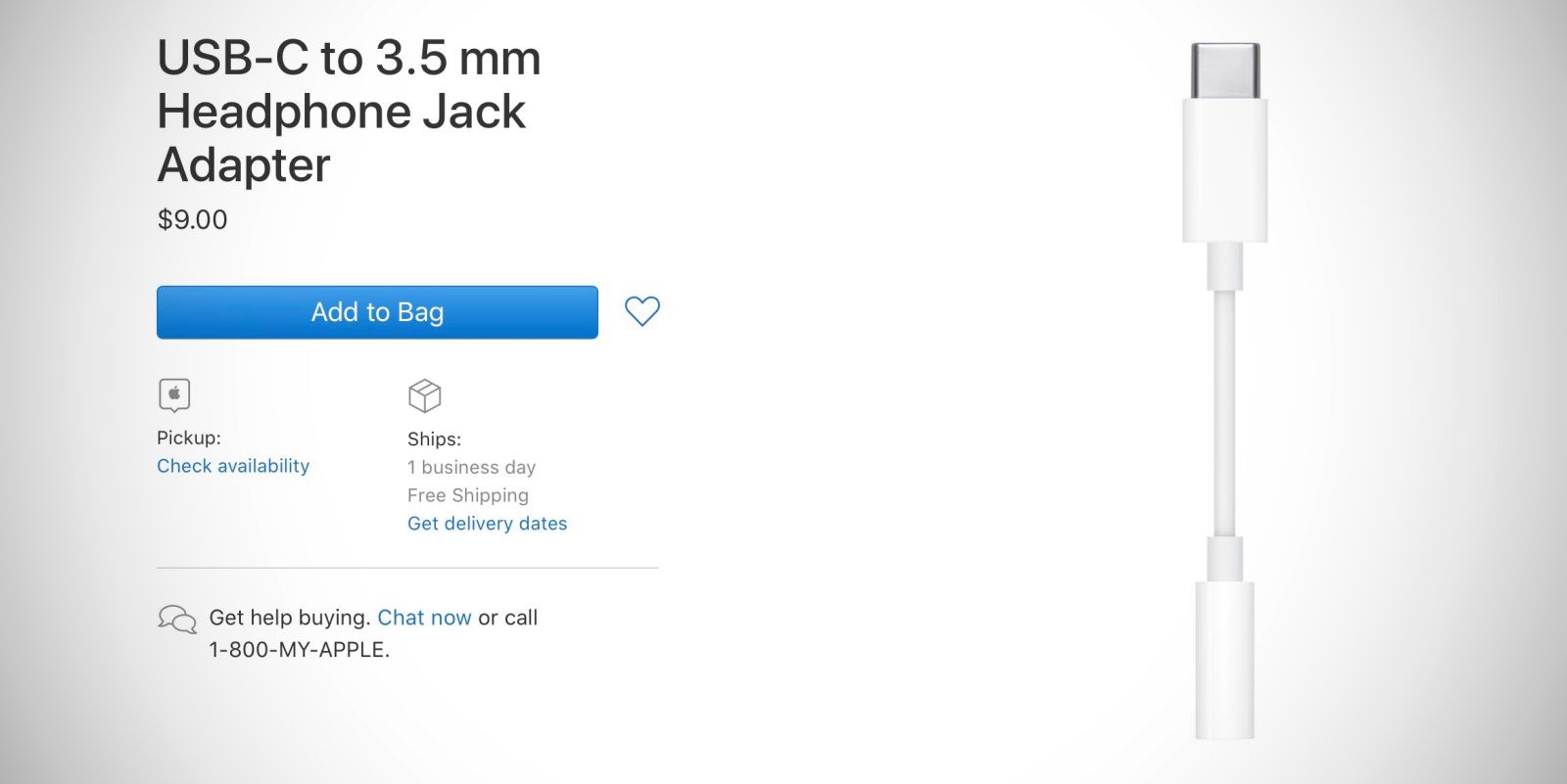Click the Add to Bag button
This screenshot has width=1567, height=784.
377,312
